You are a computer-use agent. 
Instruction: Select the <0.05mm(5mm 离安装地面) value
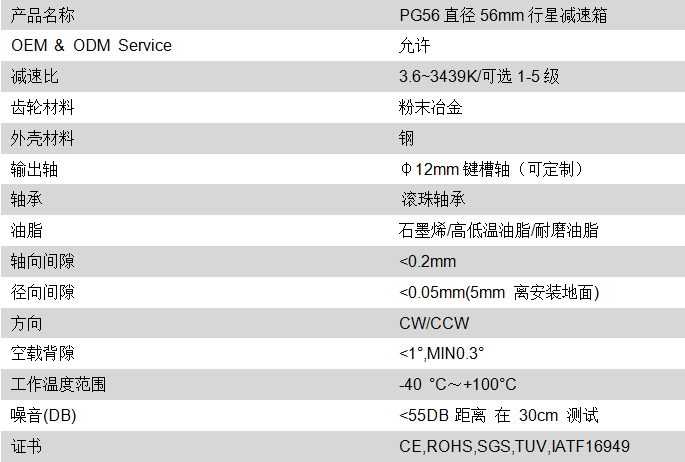[x=498, y=293]
